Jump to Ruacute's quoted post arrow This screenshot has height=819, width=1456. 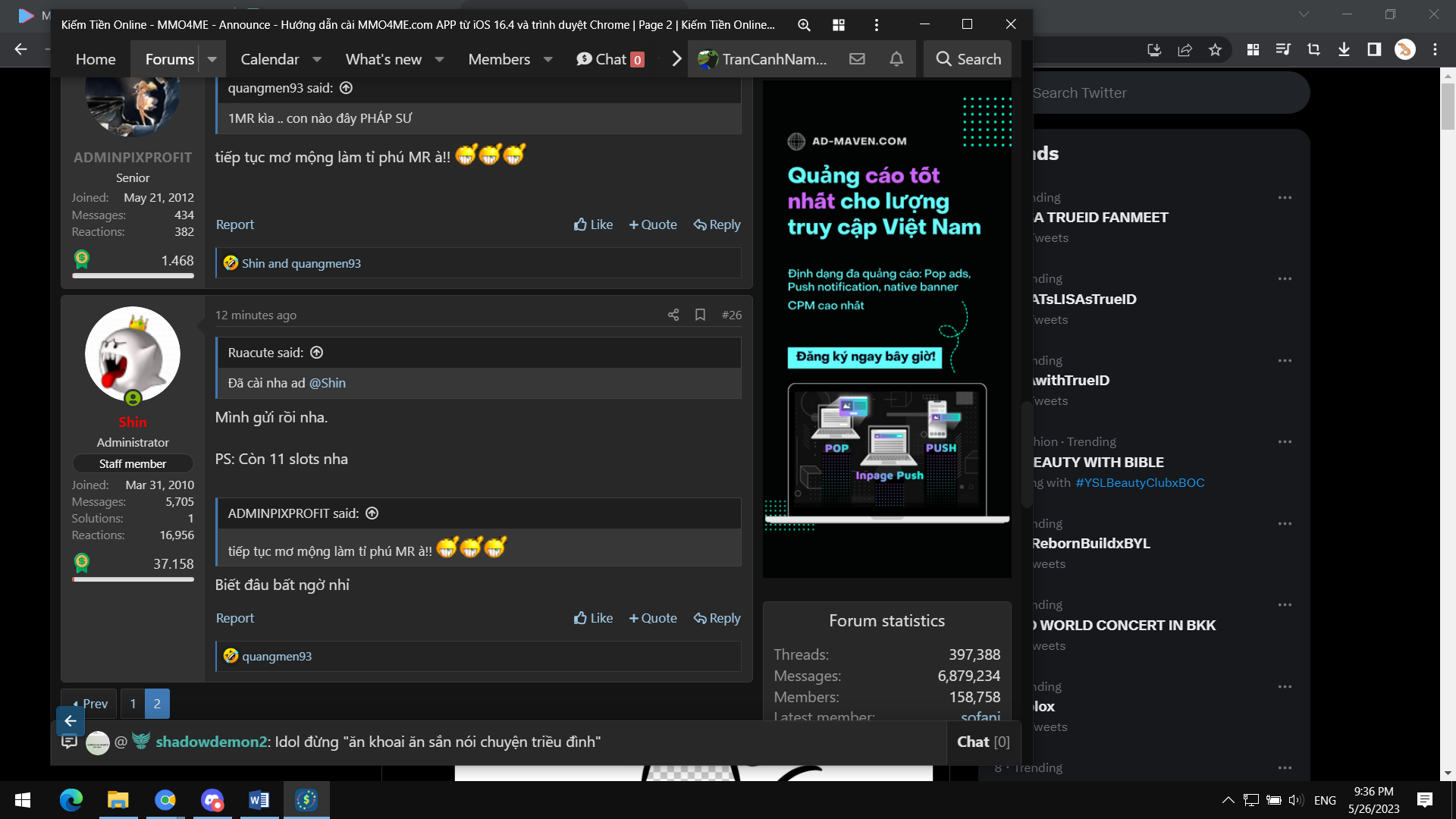point(317,353)
